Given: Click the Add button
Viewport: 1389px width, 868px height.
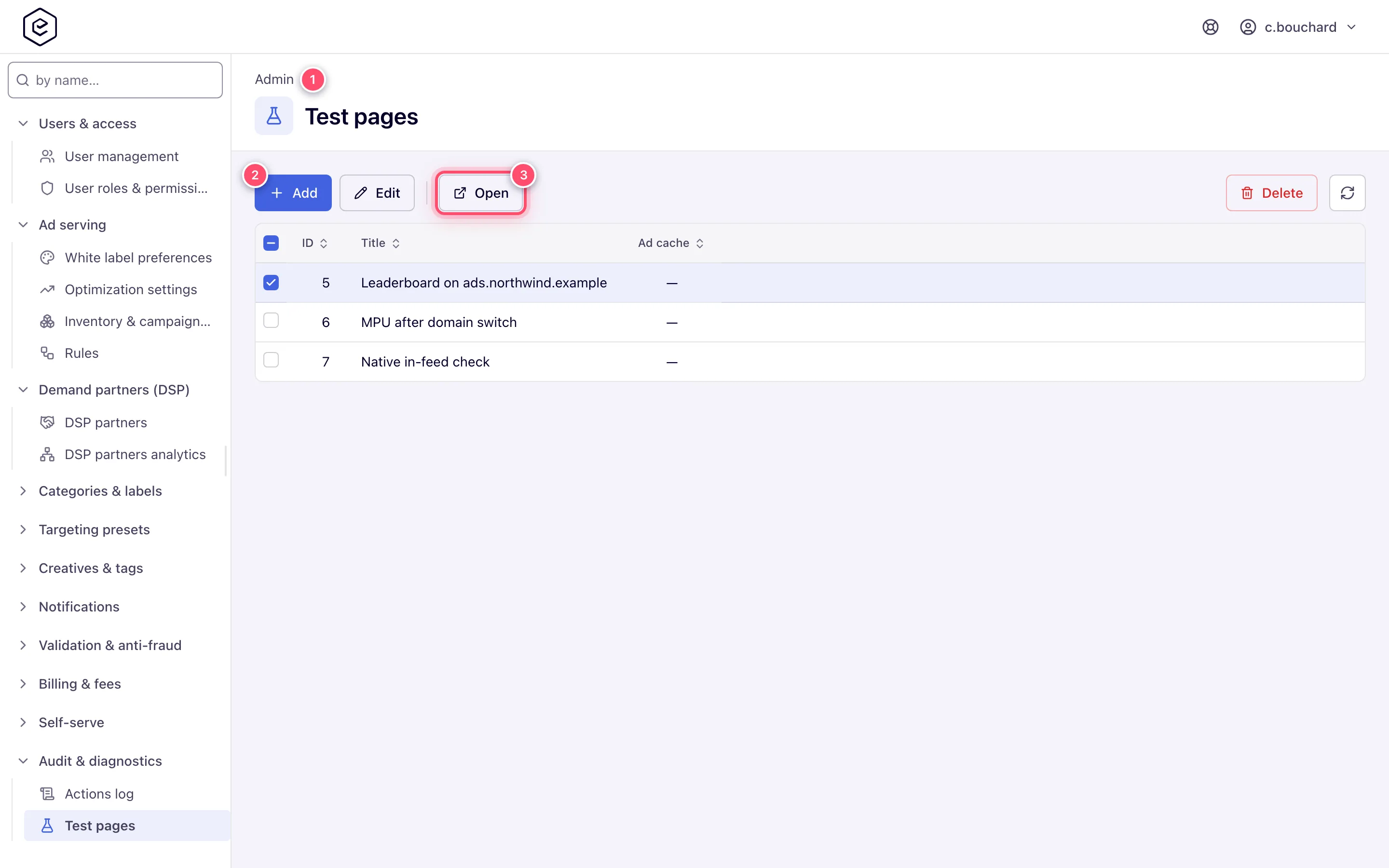Looking at the screenshot, I should [x=293, y=193].
